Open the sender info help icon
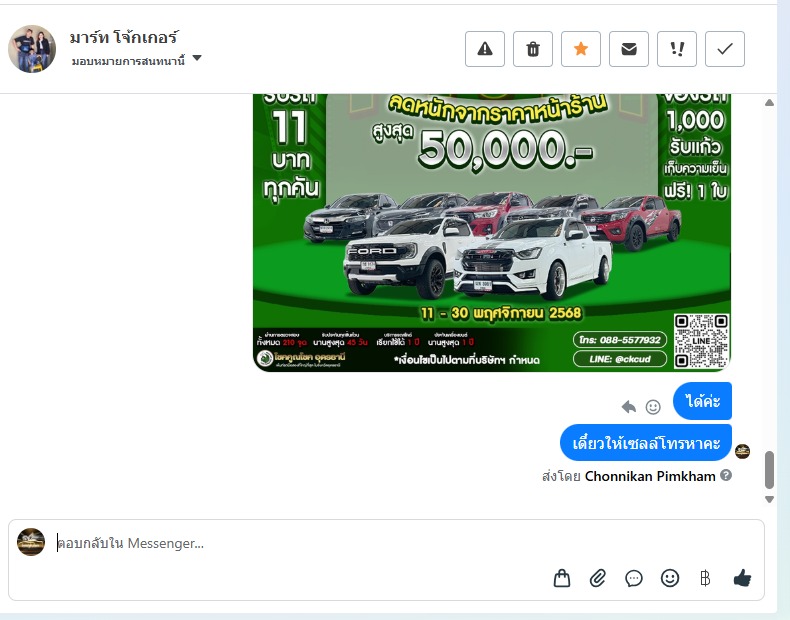Viewport: 790px width, 620px height. [726, 475]
